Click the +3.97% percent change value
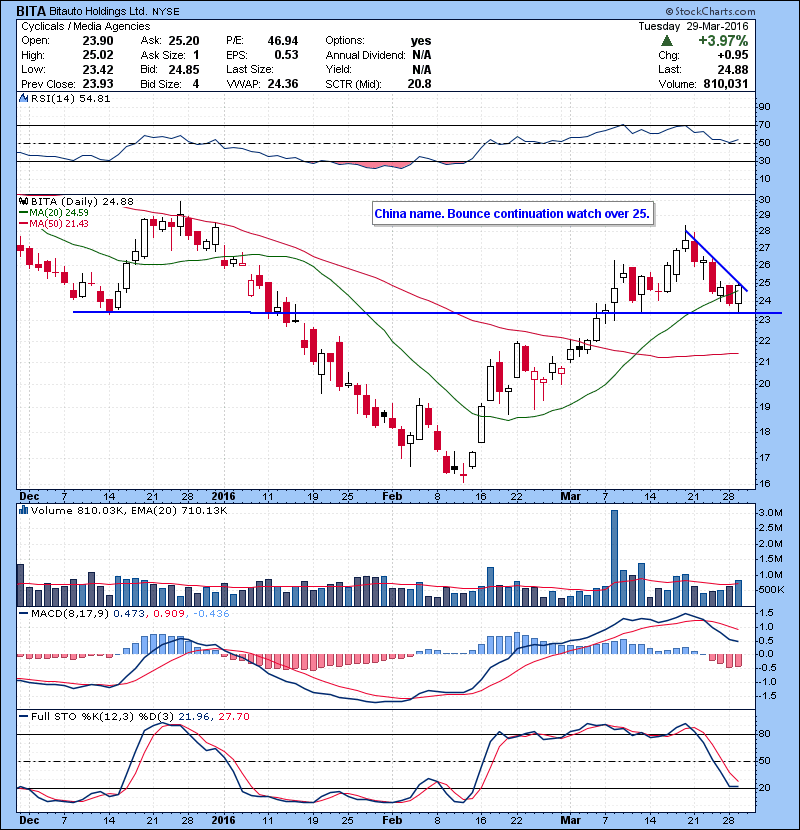The height and width of the screenshot is (830, 800). pos(723,41)
